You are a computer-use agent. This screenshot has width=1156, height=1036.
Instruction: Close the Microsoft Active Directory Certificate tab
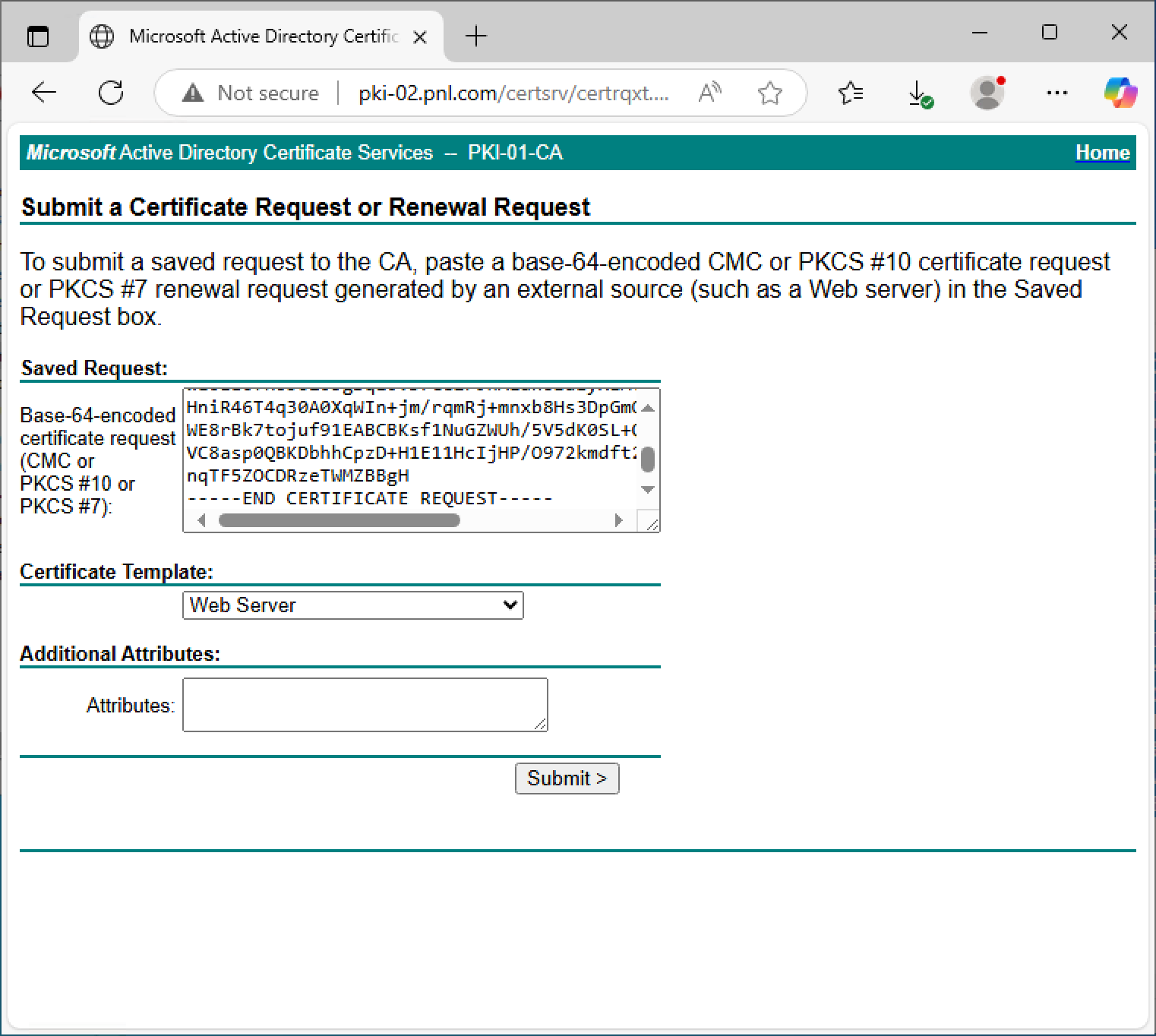click(420, 36)
